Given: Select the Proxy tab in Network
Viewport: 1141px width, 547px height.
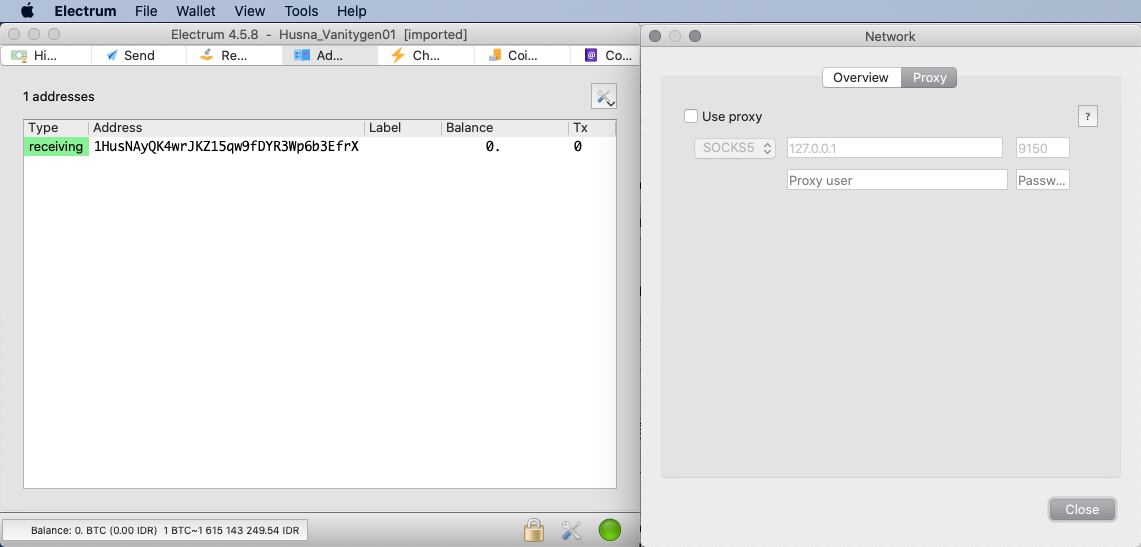Looking at the screenshot, I should pos(929,77).
